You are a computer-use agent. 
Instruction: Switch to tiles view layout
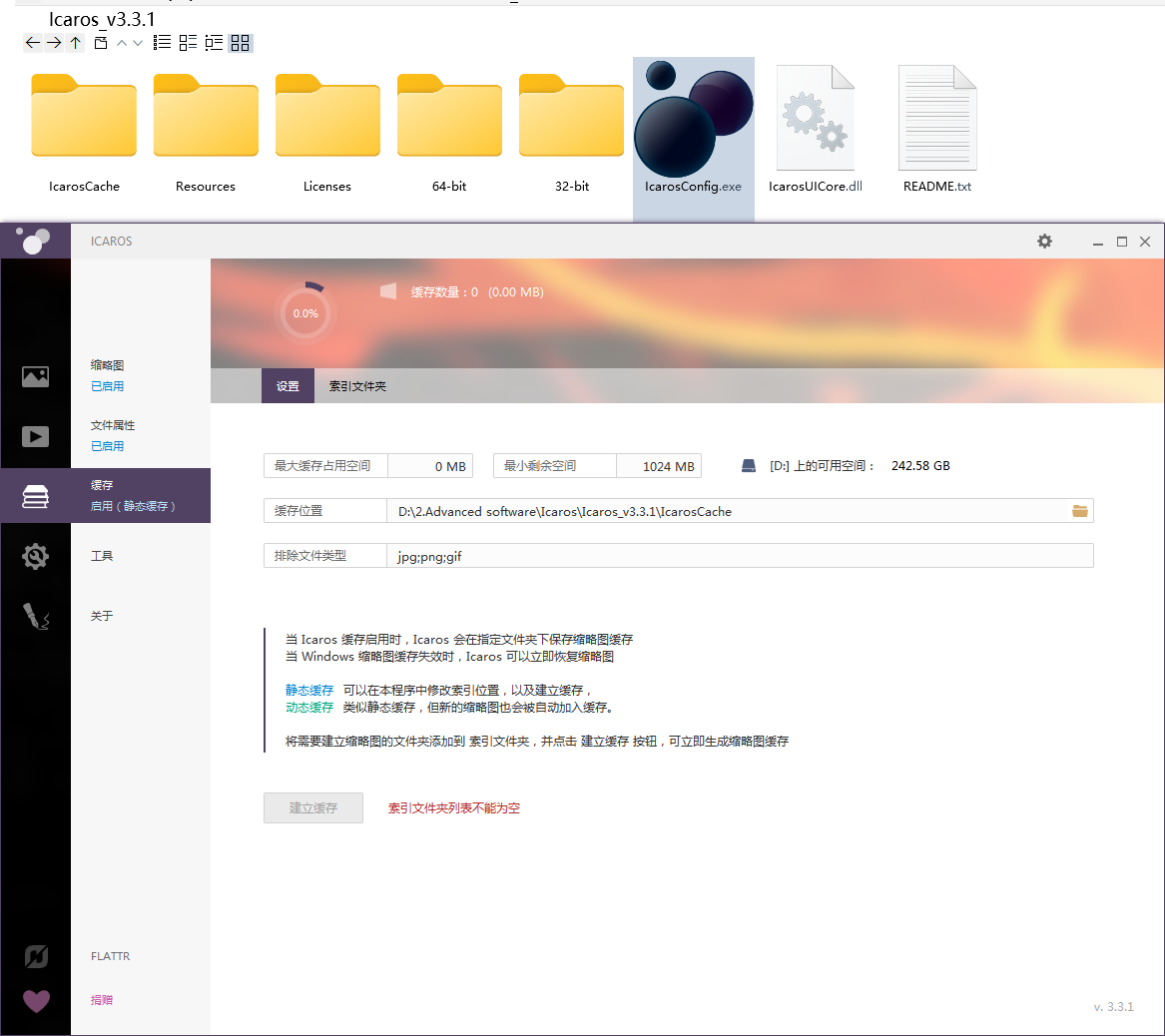214,42
